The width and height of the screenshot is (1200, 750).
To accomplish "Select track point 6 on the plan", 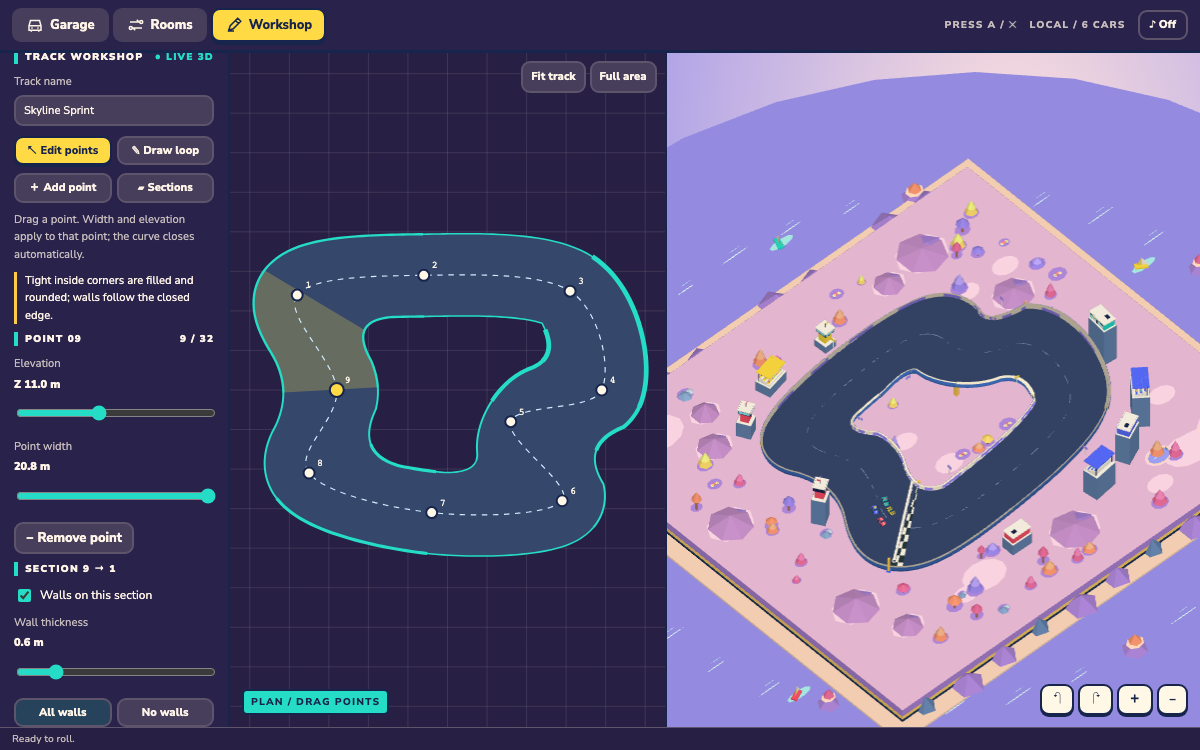I will [x=562, y=500].
